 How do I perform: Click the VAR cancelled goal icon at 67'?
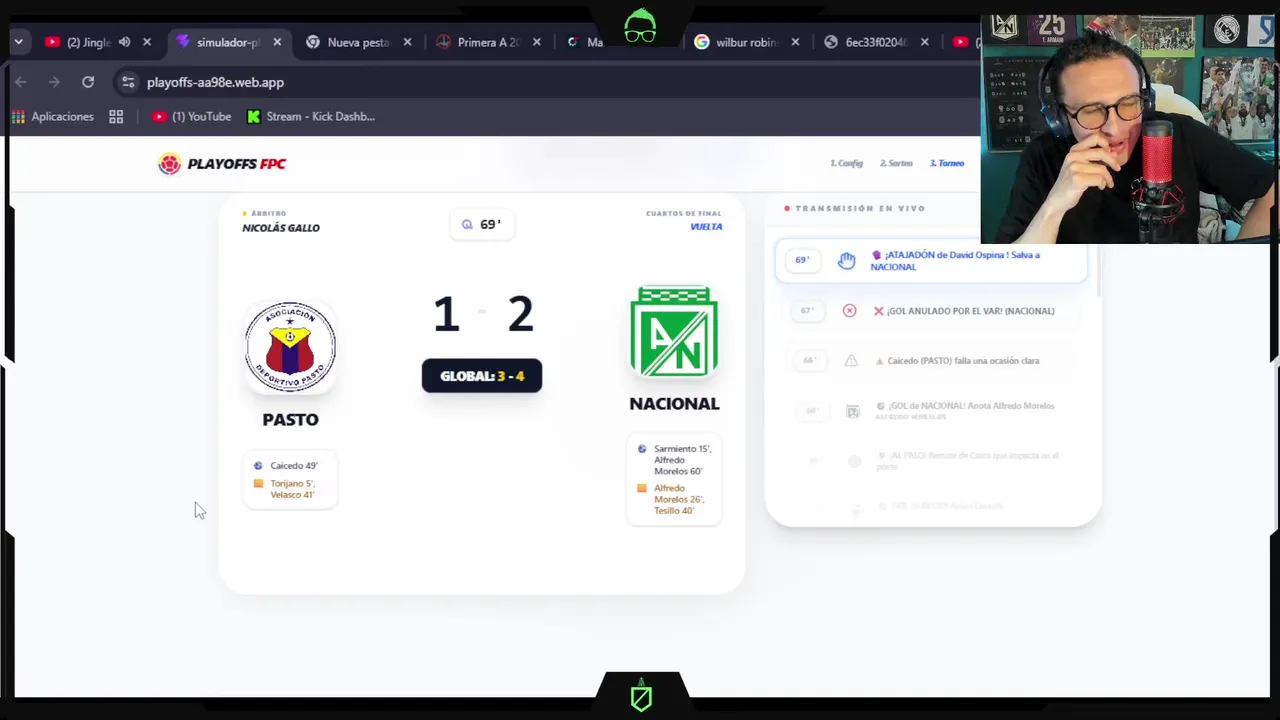tap(849, 311)
